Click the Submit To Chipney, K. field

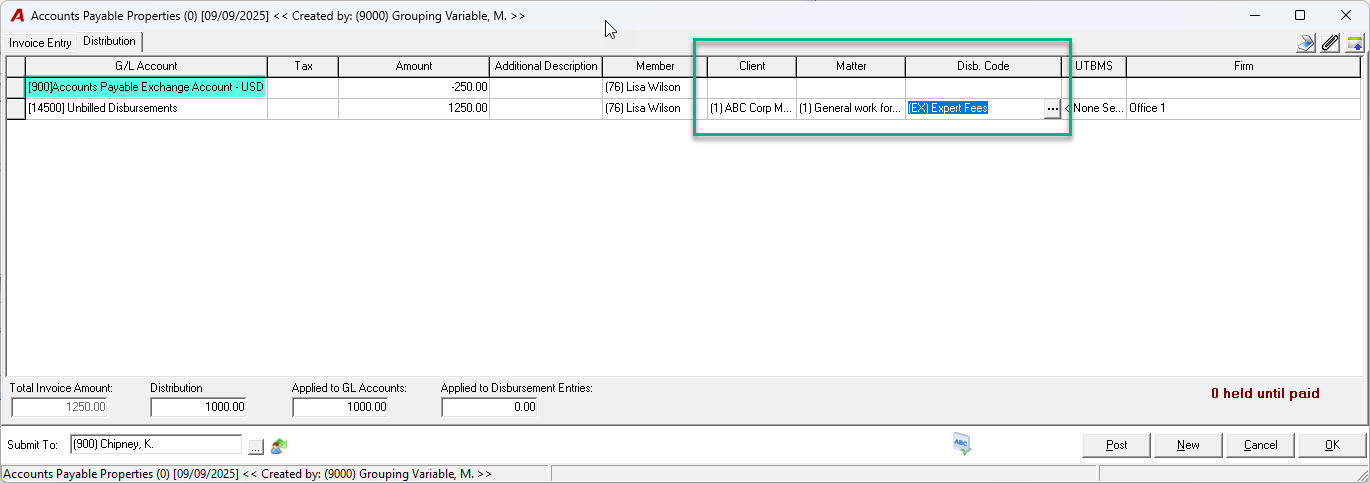(x=156, y=445)
